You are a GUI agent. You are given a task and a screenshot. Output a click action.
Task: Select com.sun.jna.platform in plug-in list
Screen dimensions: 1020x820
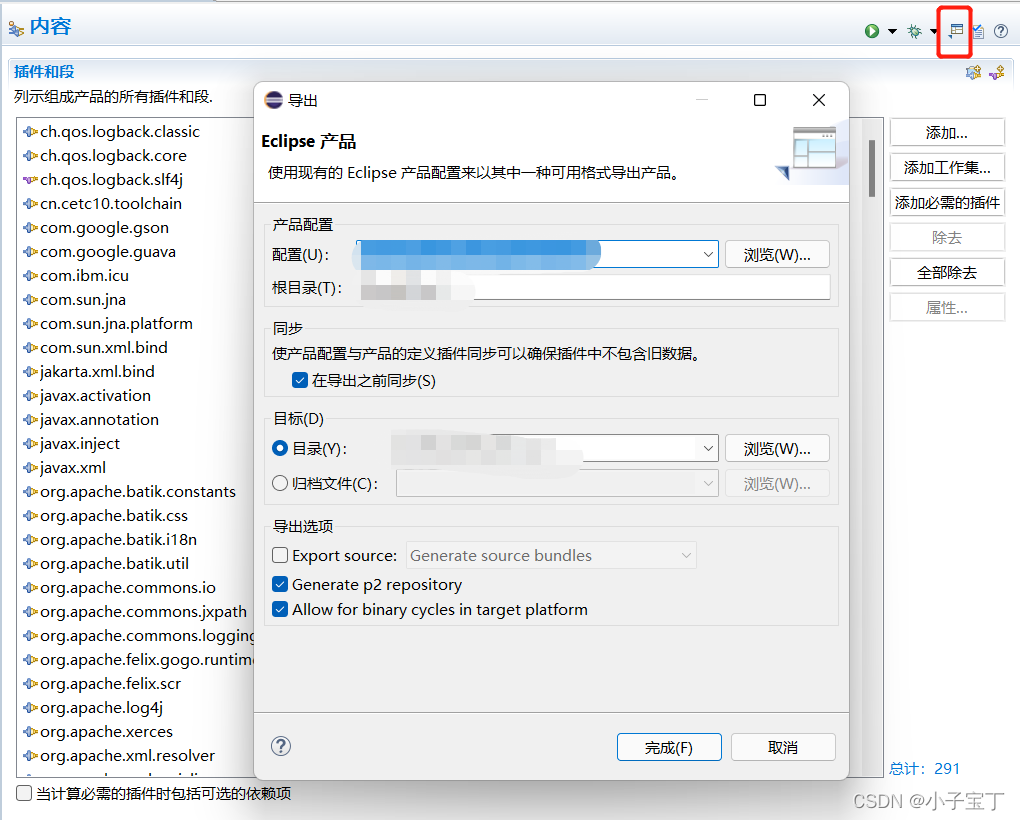pos(116,323)
